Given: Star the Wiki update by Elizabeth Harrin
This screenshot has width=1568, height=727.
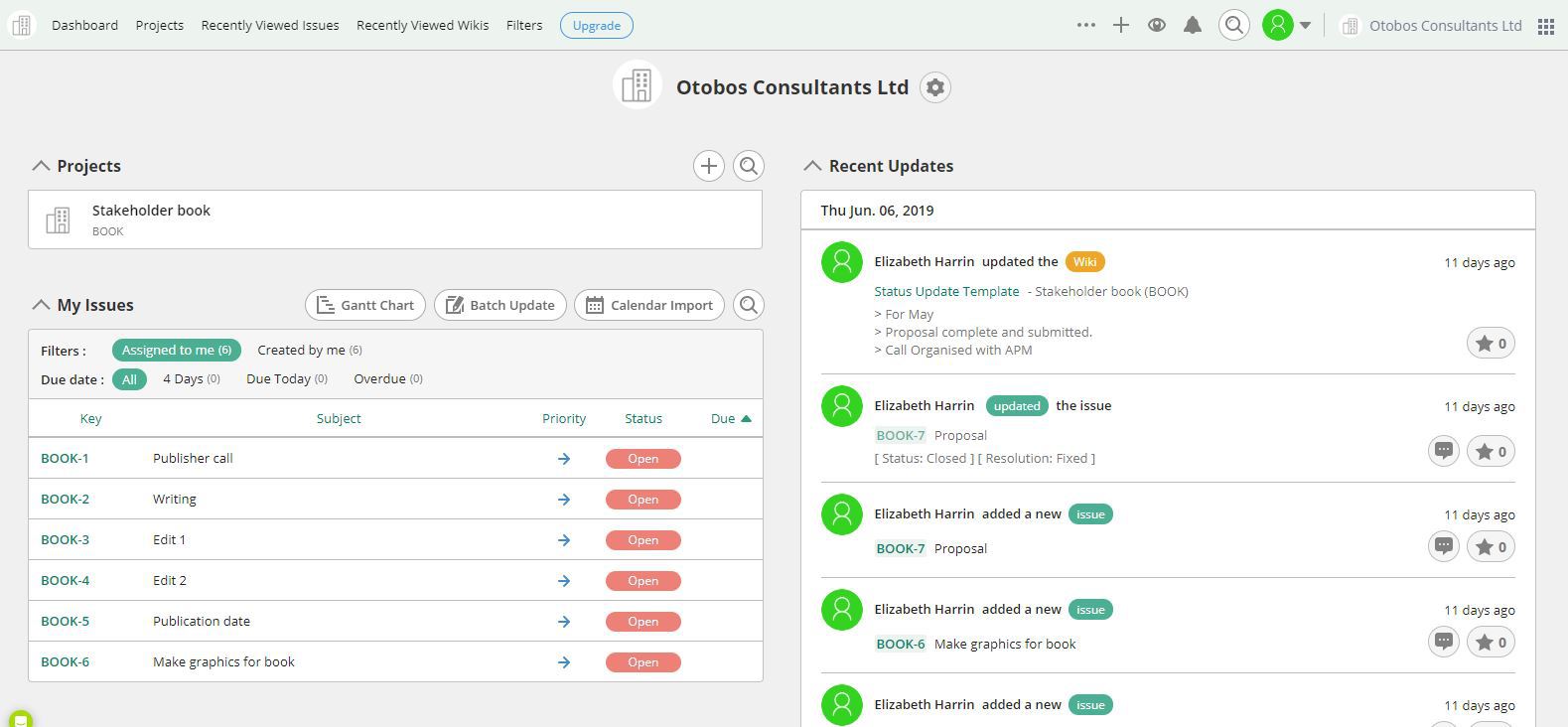Looking at the screenshot, I should click(1491, 344).
